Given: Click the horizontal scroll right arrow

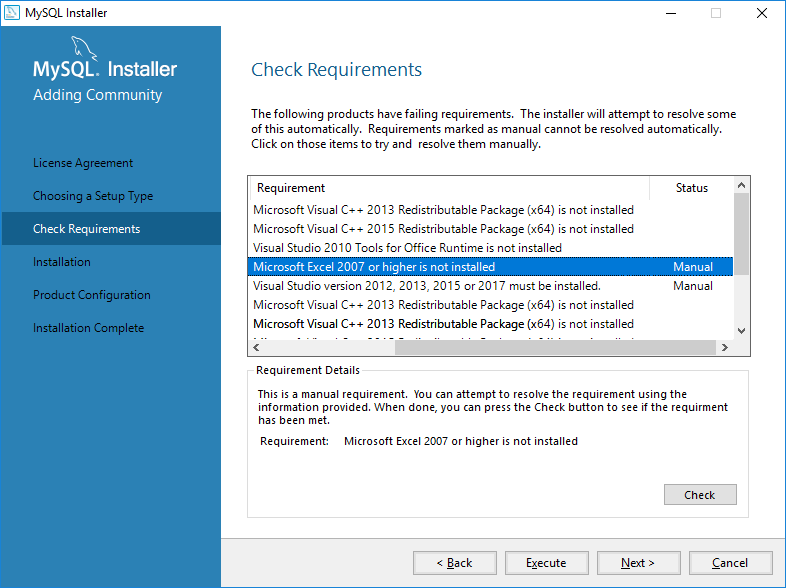Looking at the screenshot, I should pyautogui.click(x=724, y=347).
